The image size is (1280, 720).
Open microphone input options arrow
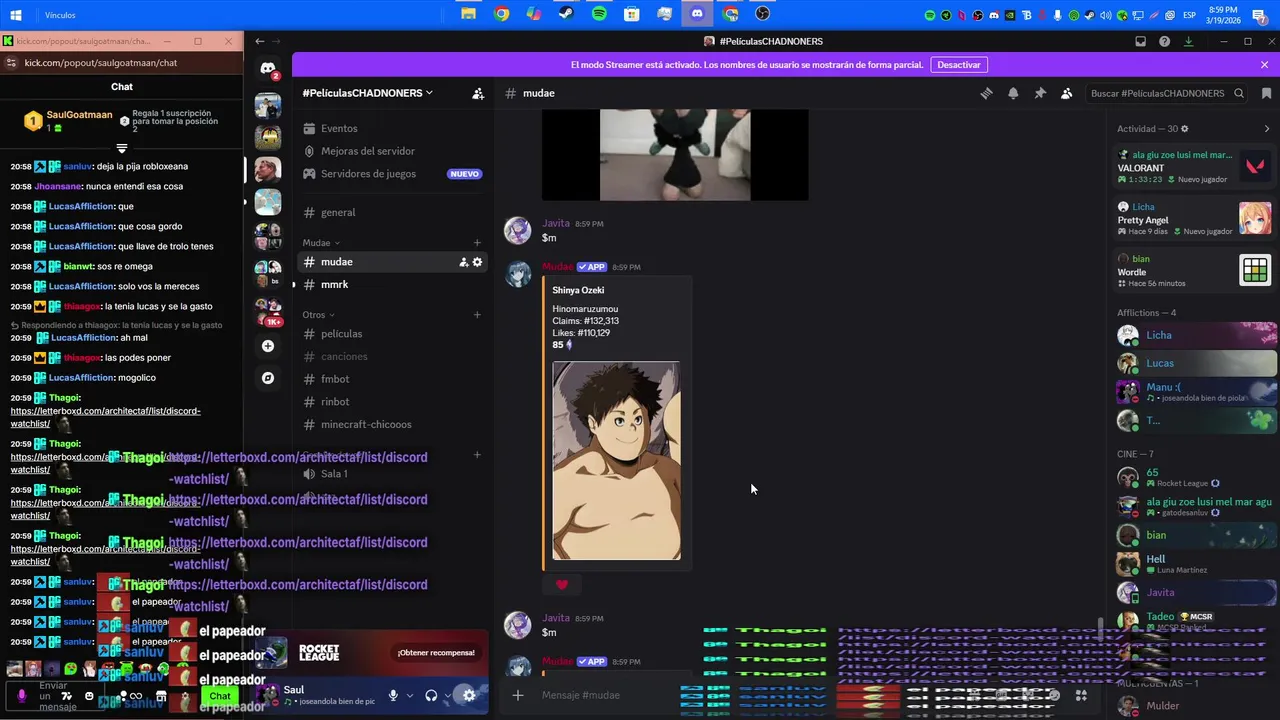pos(410,695)
